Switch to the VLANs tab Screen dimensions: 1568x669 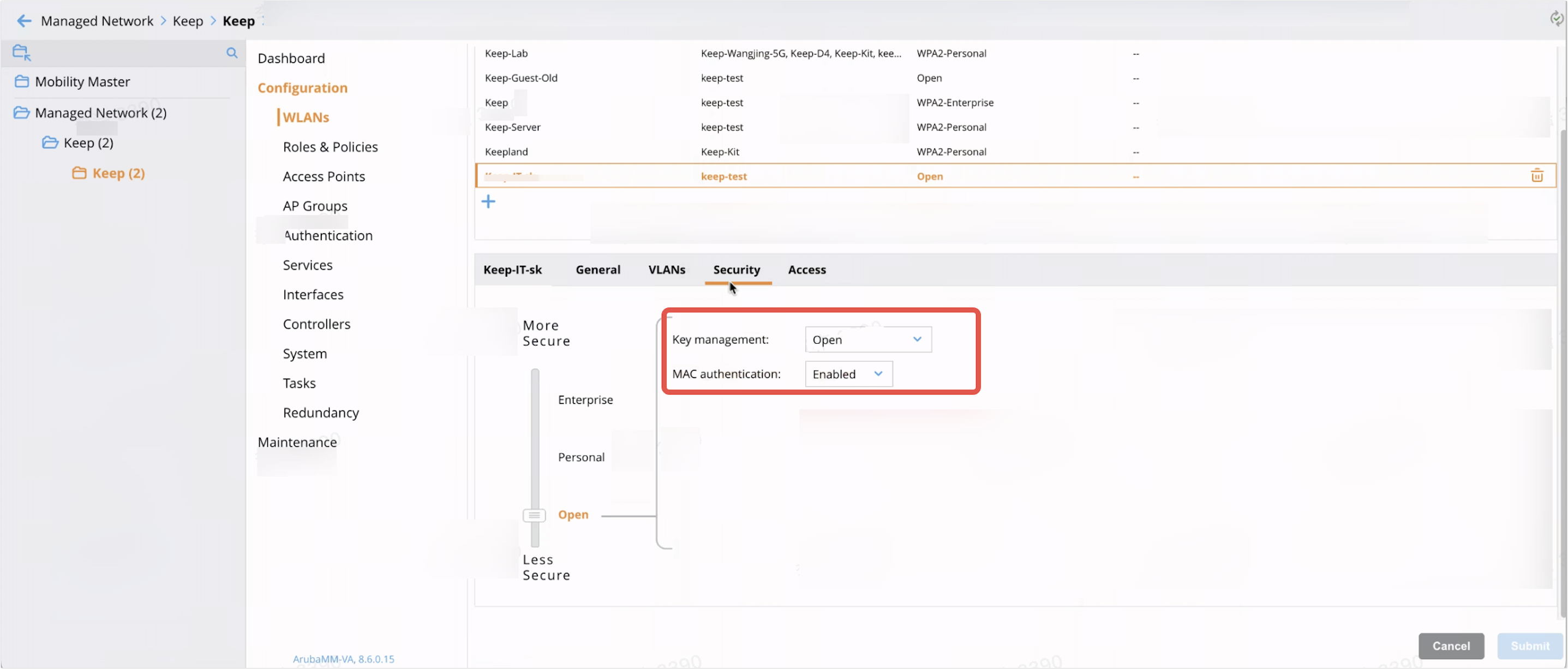coord(667,270)
